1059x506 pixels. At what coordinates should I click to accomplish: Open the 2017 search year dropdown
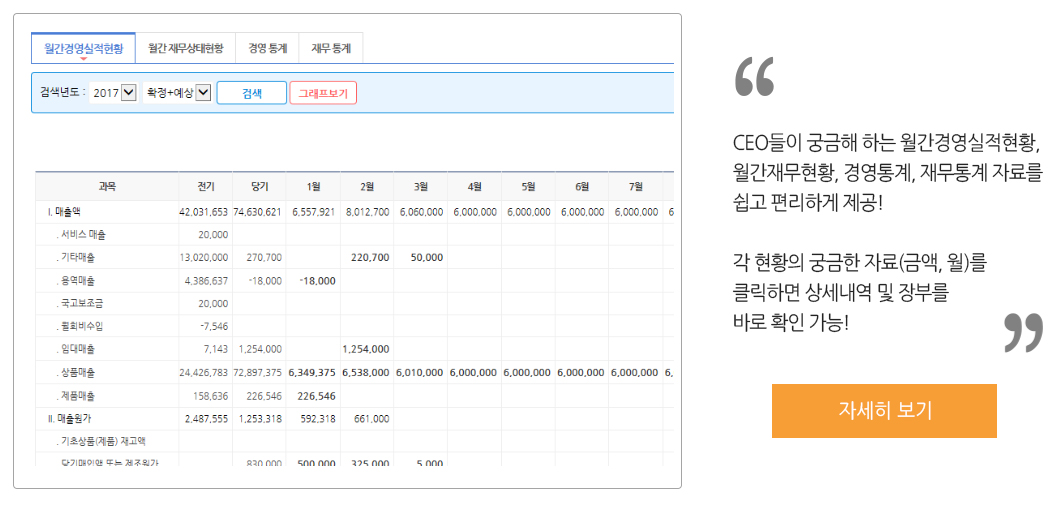pos(113,93)
